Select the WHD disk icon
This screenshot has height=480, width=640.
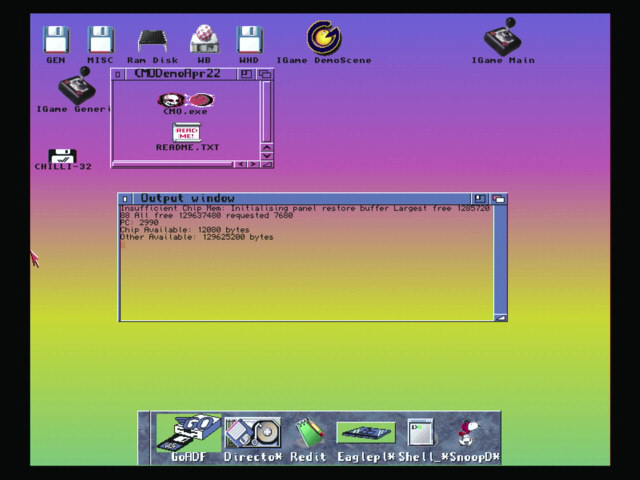point(249,40)
